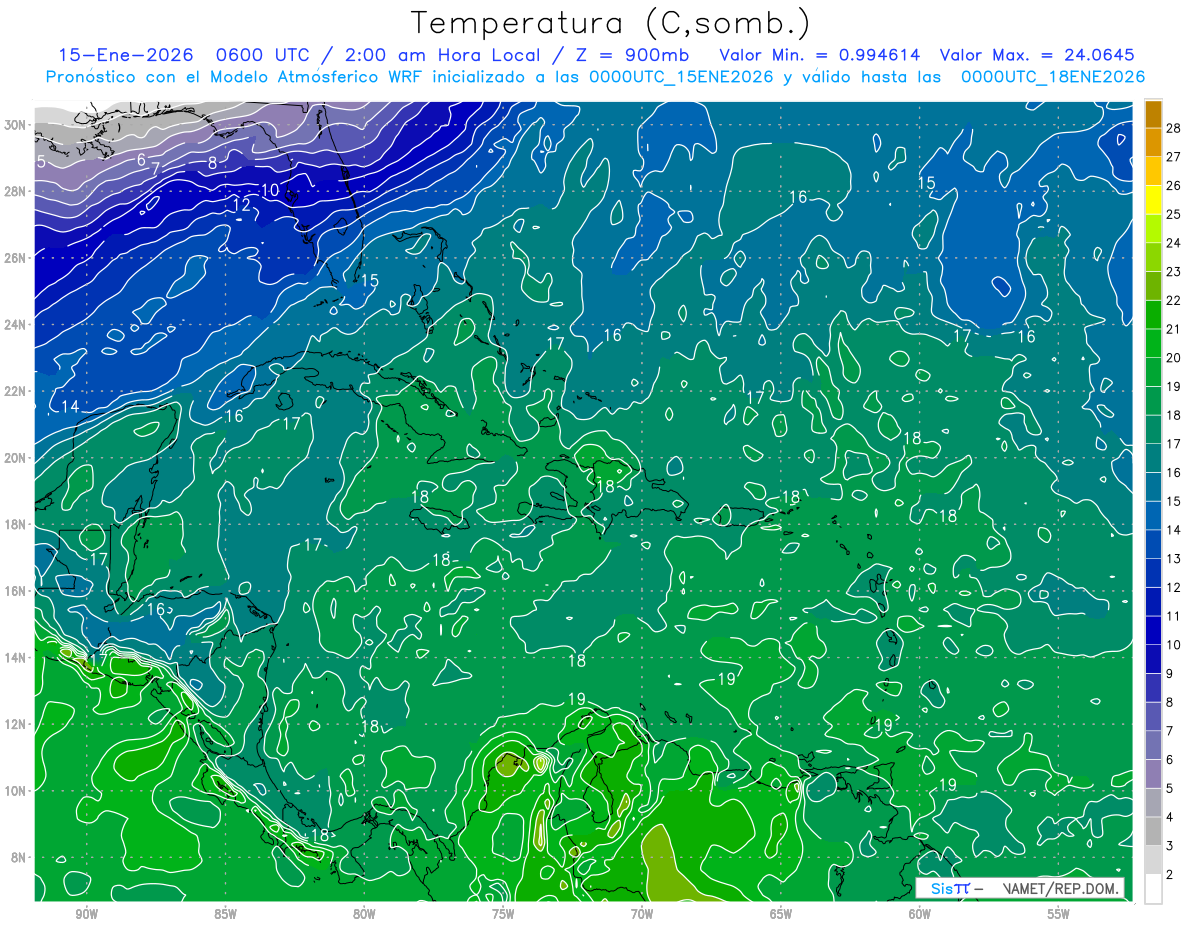Click the 70W longitude axis label

(x=642, y=914)
